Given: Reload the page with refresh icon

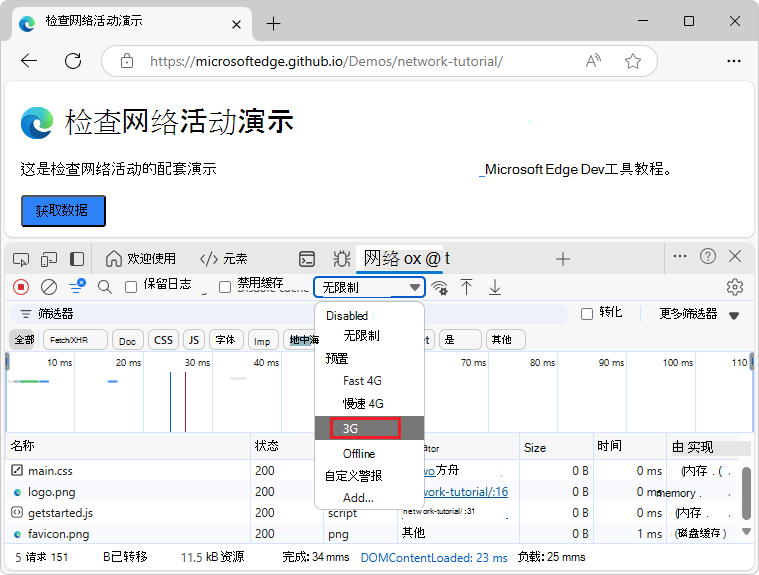Looking at the screenshot, I should coord(73,61).
